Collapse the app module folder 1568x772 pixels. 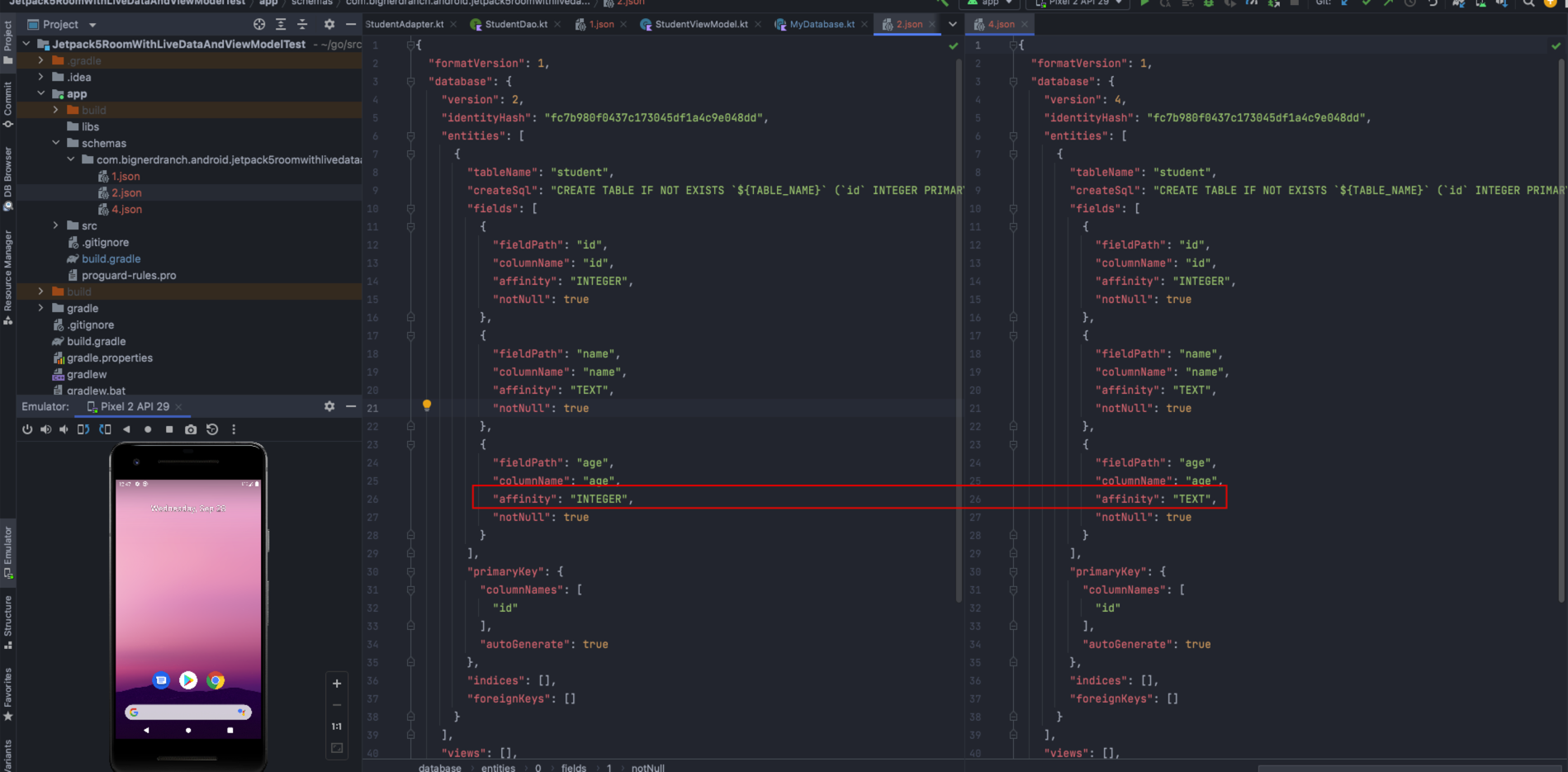tap(41, 93)
